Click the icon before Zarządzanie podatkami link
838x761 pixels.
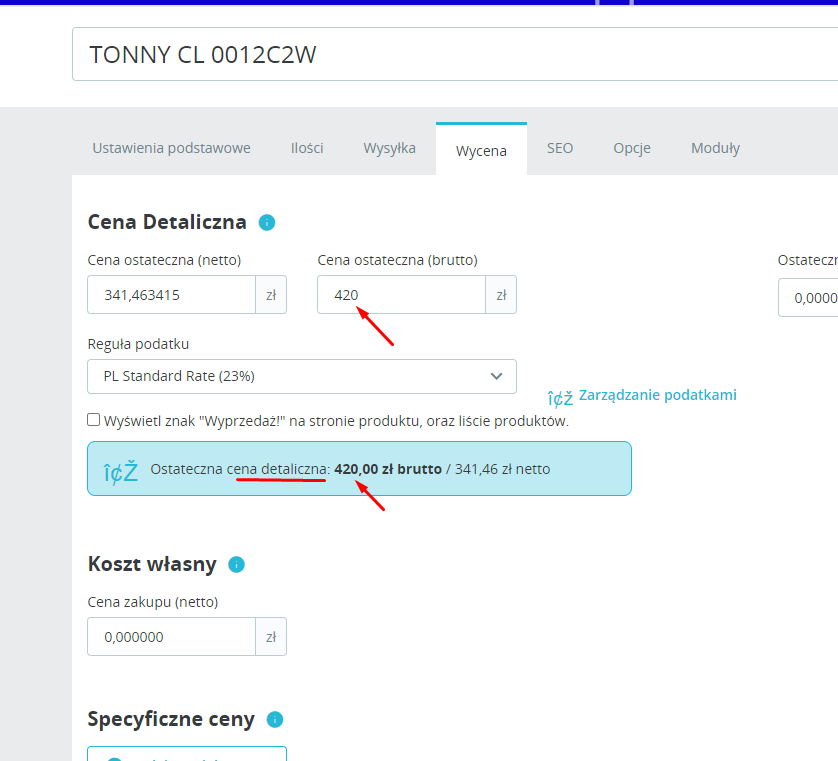pyautogui.click(x=560, y=398)
